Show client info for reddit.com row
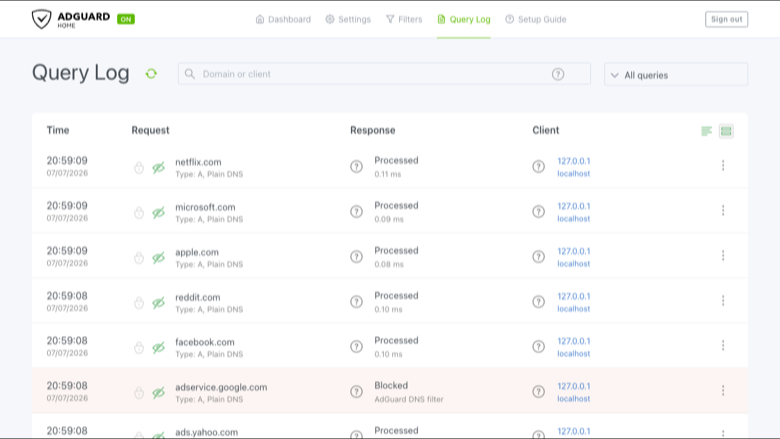The width and height of the screenshot is (780, 439). 538,302
